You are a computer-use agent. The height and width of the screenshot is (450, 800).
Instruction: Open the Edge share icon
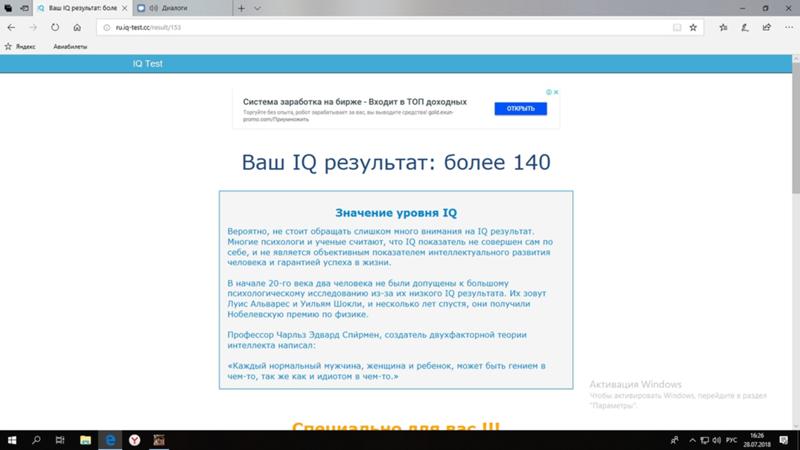coord(765,27)
